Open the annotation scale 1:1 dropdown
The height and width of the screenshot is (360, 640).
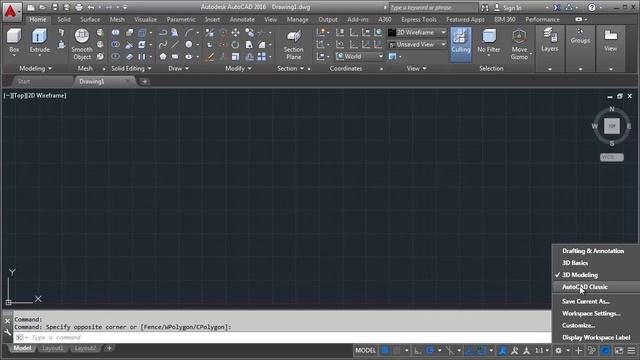542,351
